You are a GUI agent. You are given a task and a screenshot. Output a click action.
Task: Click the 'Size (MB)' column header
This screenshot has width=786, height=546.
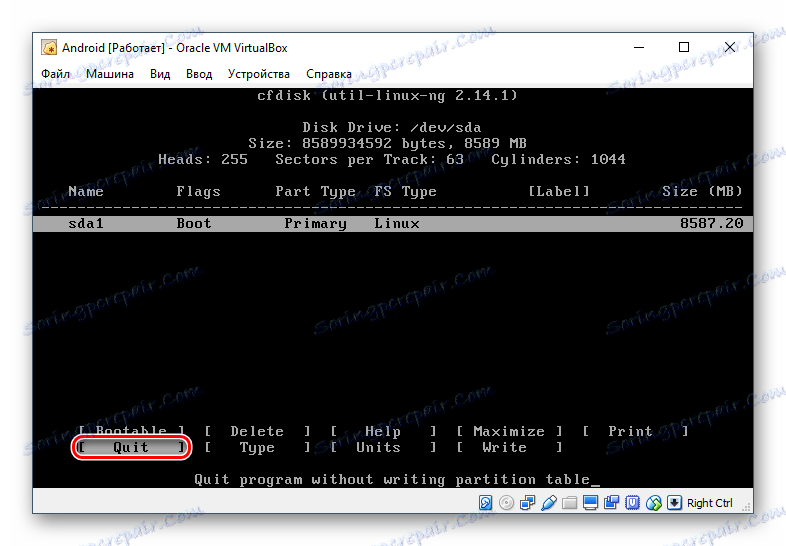702,192
